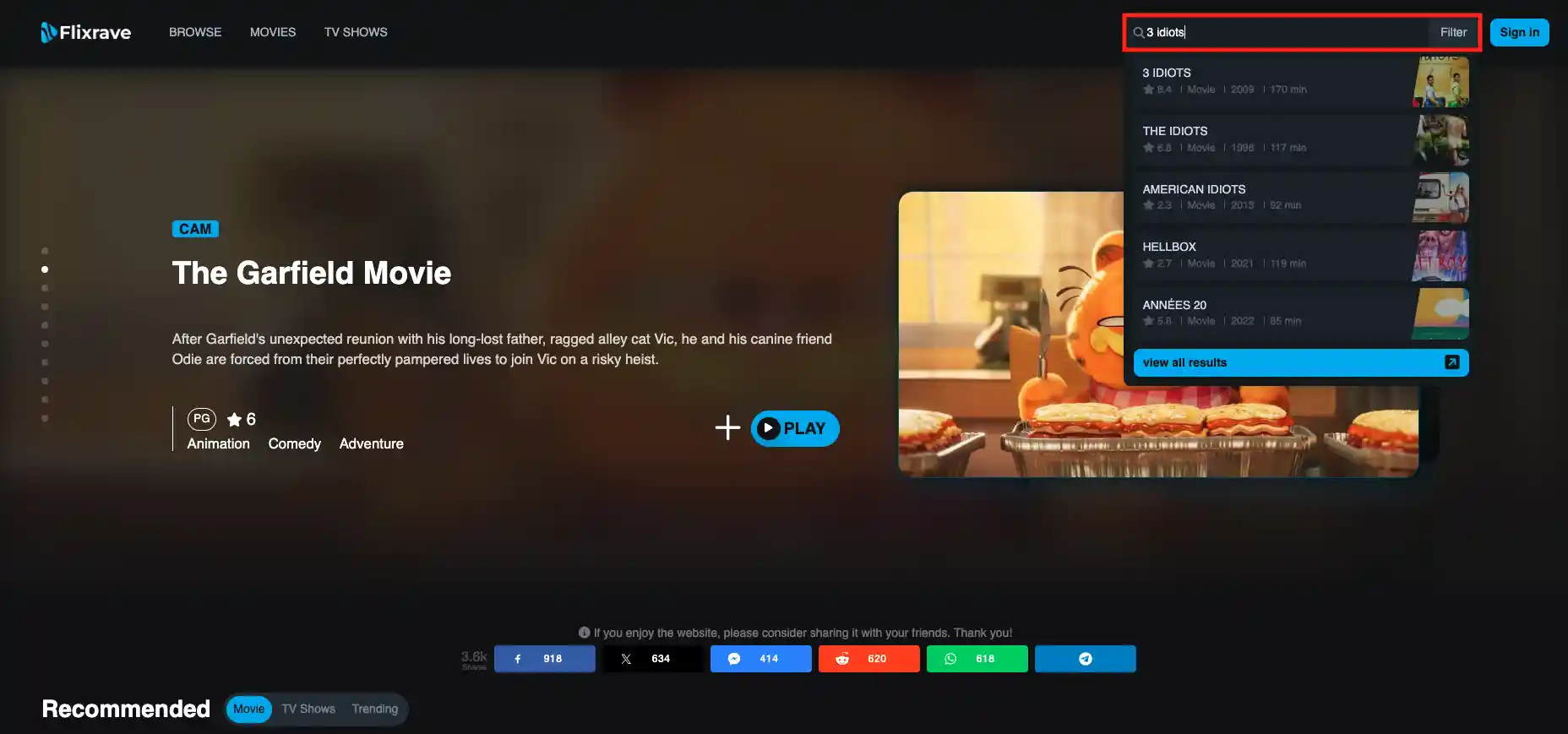Click the search magnifier icon
This screenshot has width=1568, height=734.
pos(1139,33)
